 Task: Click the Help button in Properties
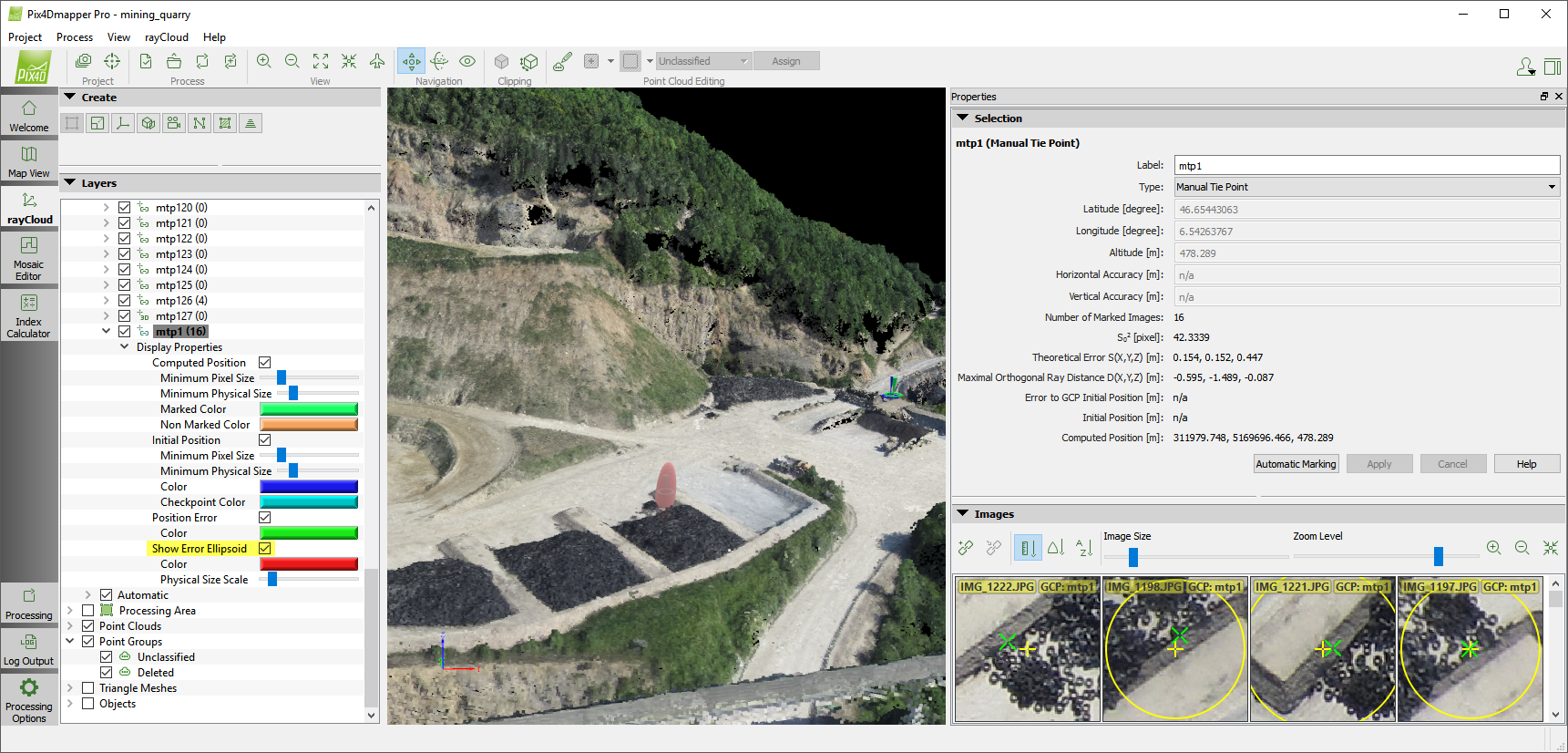(x=1526, y=464)
